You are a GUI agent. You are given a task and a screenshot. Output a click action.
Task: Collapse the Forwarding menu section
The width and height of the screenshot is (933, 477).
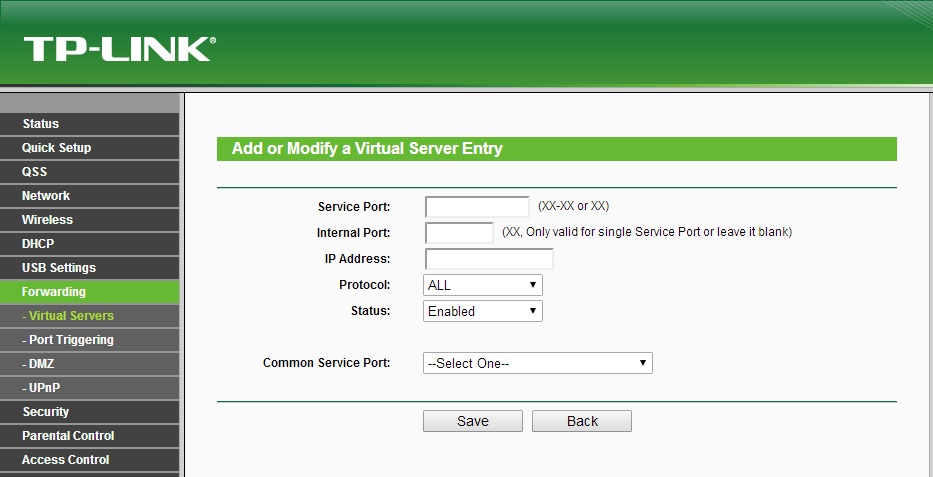coord(54,292)
